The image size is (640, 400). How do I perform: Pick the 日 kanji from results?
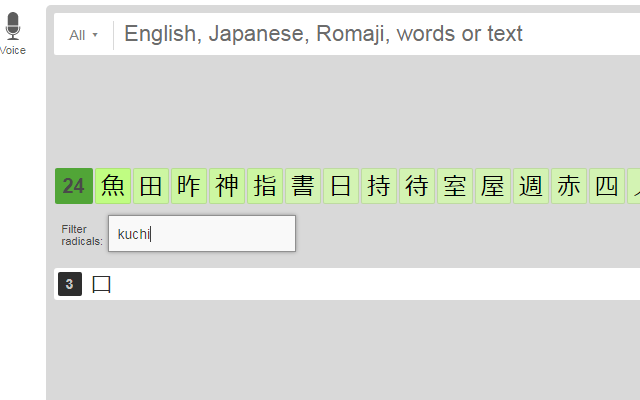(x=341, y=186)
